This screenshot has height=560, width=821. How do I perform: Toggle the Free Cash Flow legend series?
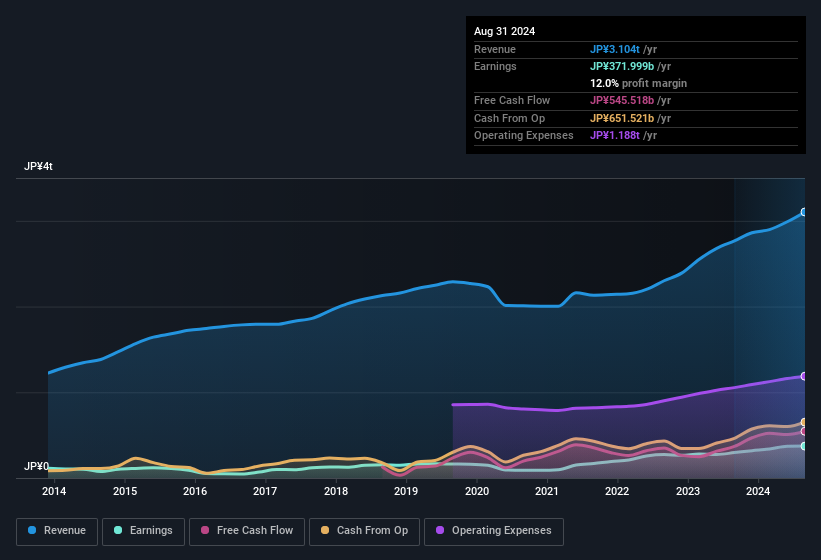(248, 530)
